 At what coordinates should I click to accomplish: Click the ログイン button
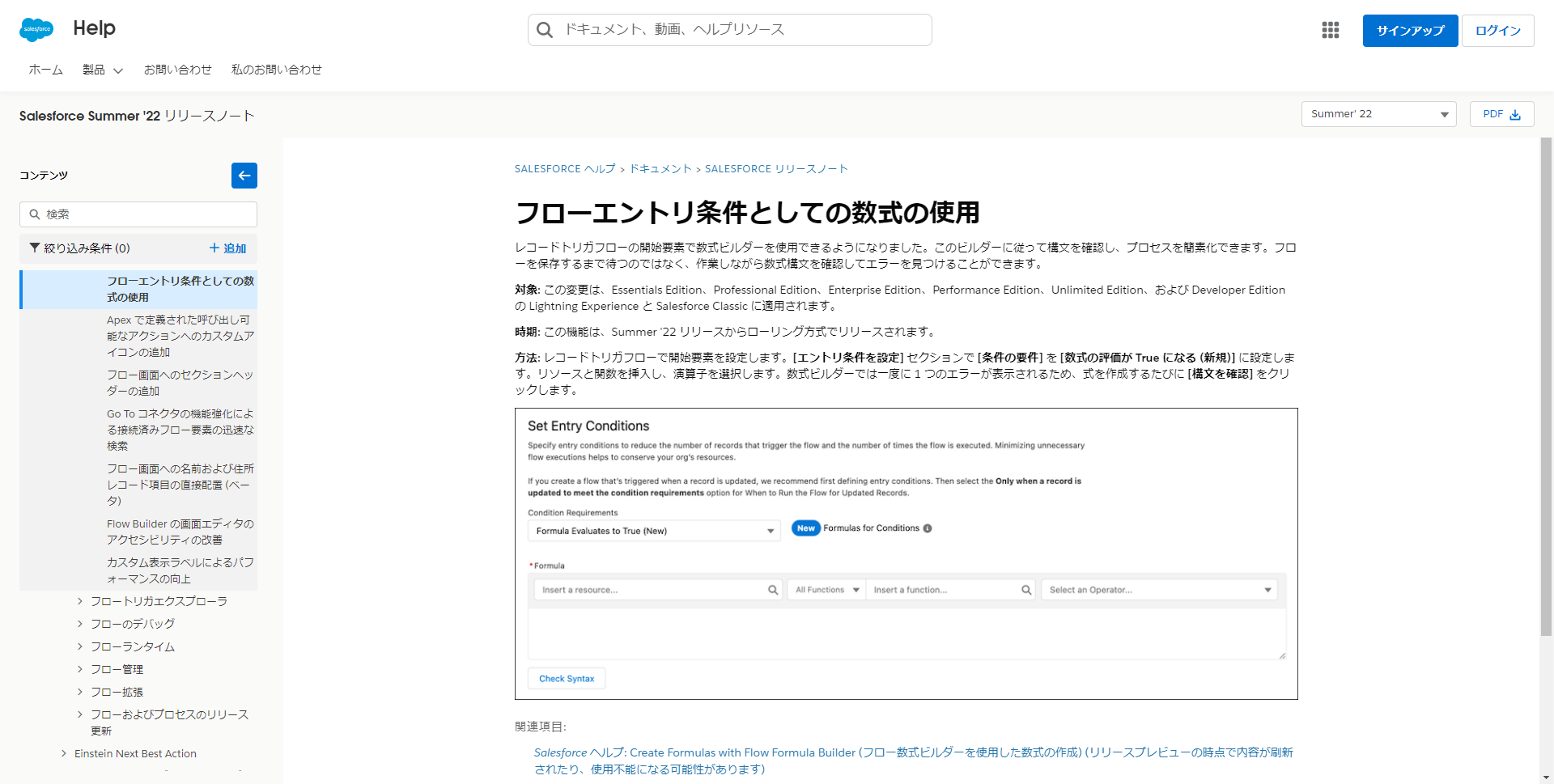click(1498, 31)
